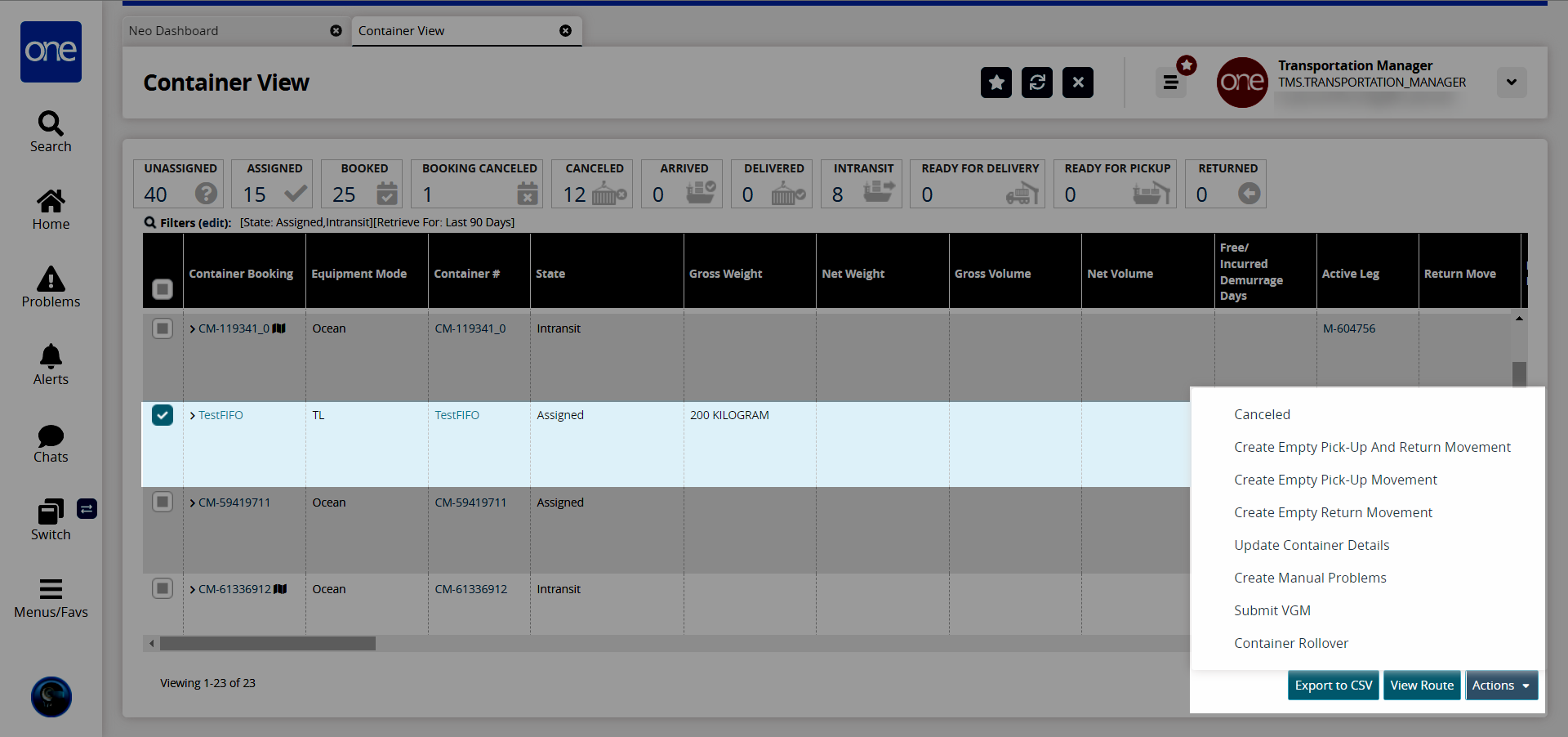Select Create Empty Pick-Up Movement

click(x=1335, y=480)
